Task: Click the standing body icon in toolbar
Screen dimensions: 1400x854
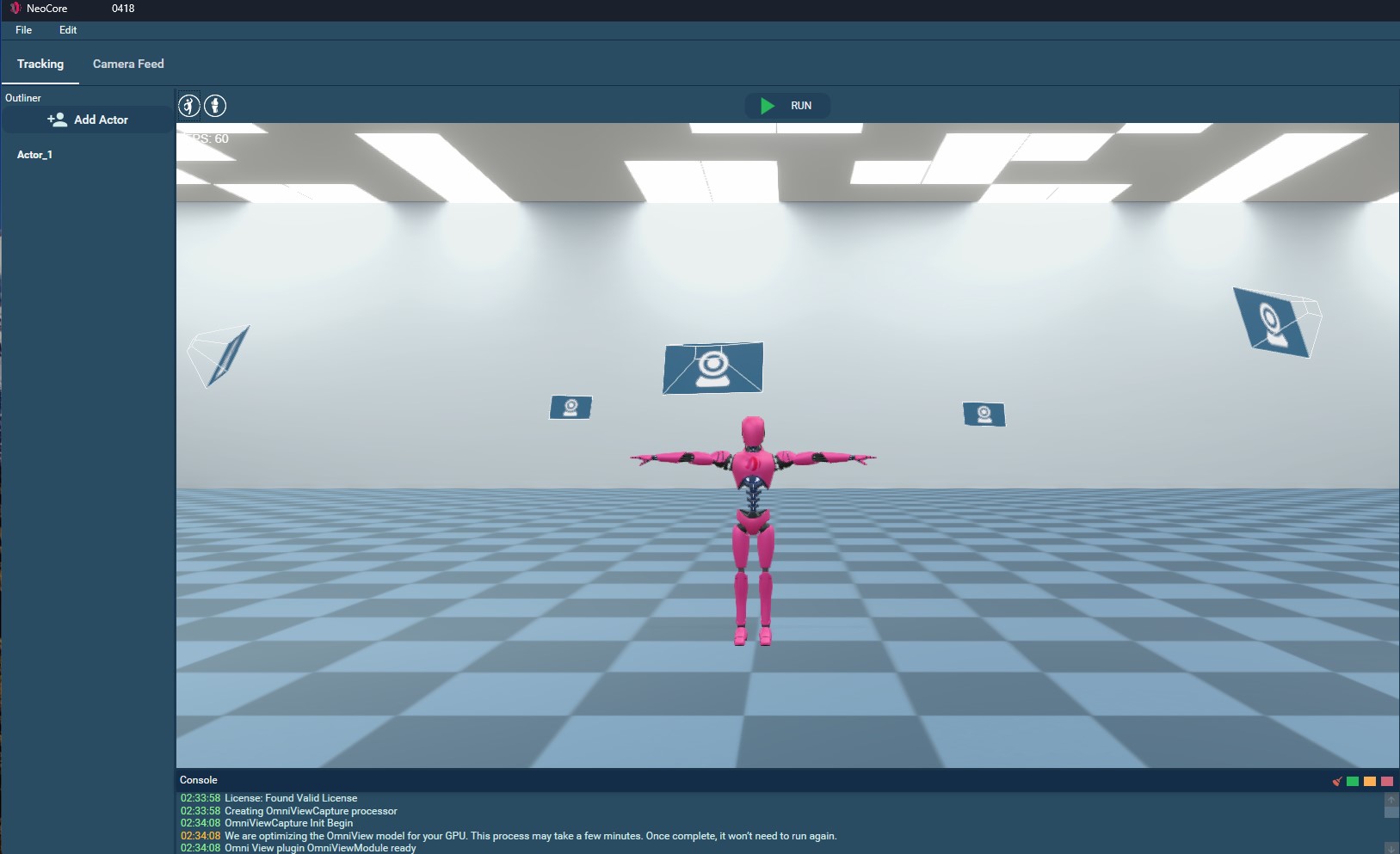Action: point(215,106)
